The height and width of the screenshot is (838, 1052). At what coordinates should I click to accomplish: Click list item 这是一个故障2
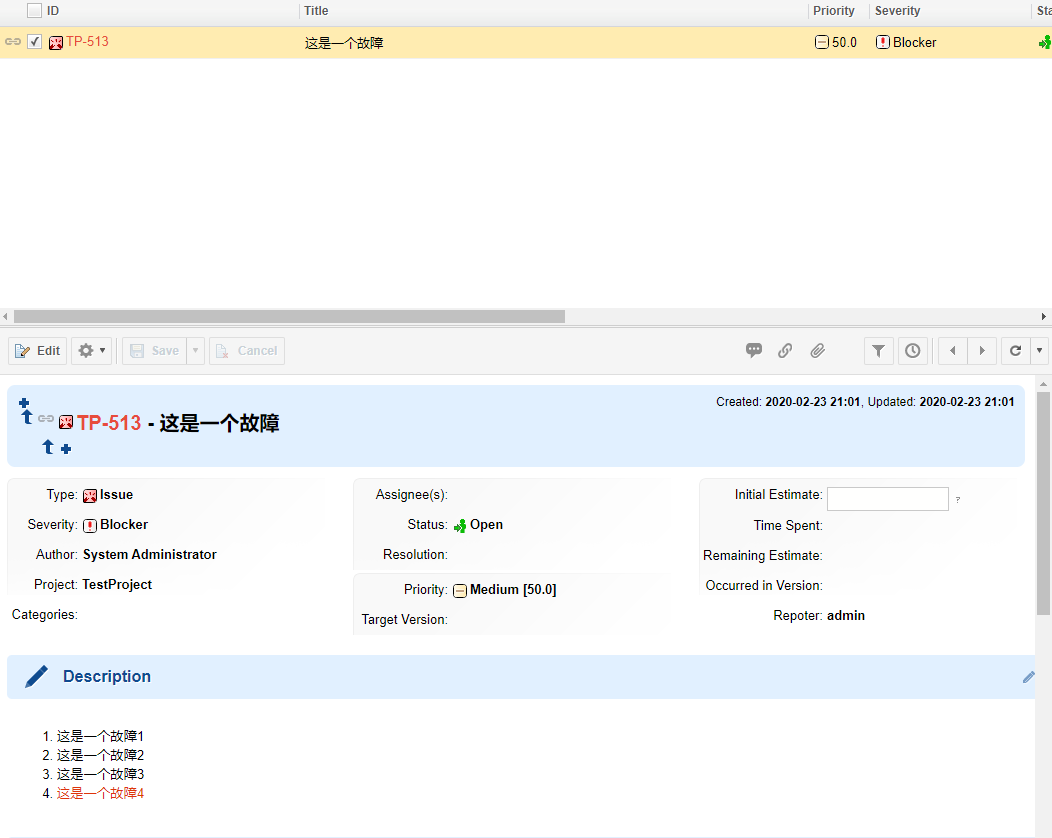100,755
